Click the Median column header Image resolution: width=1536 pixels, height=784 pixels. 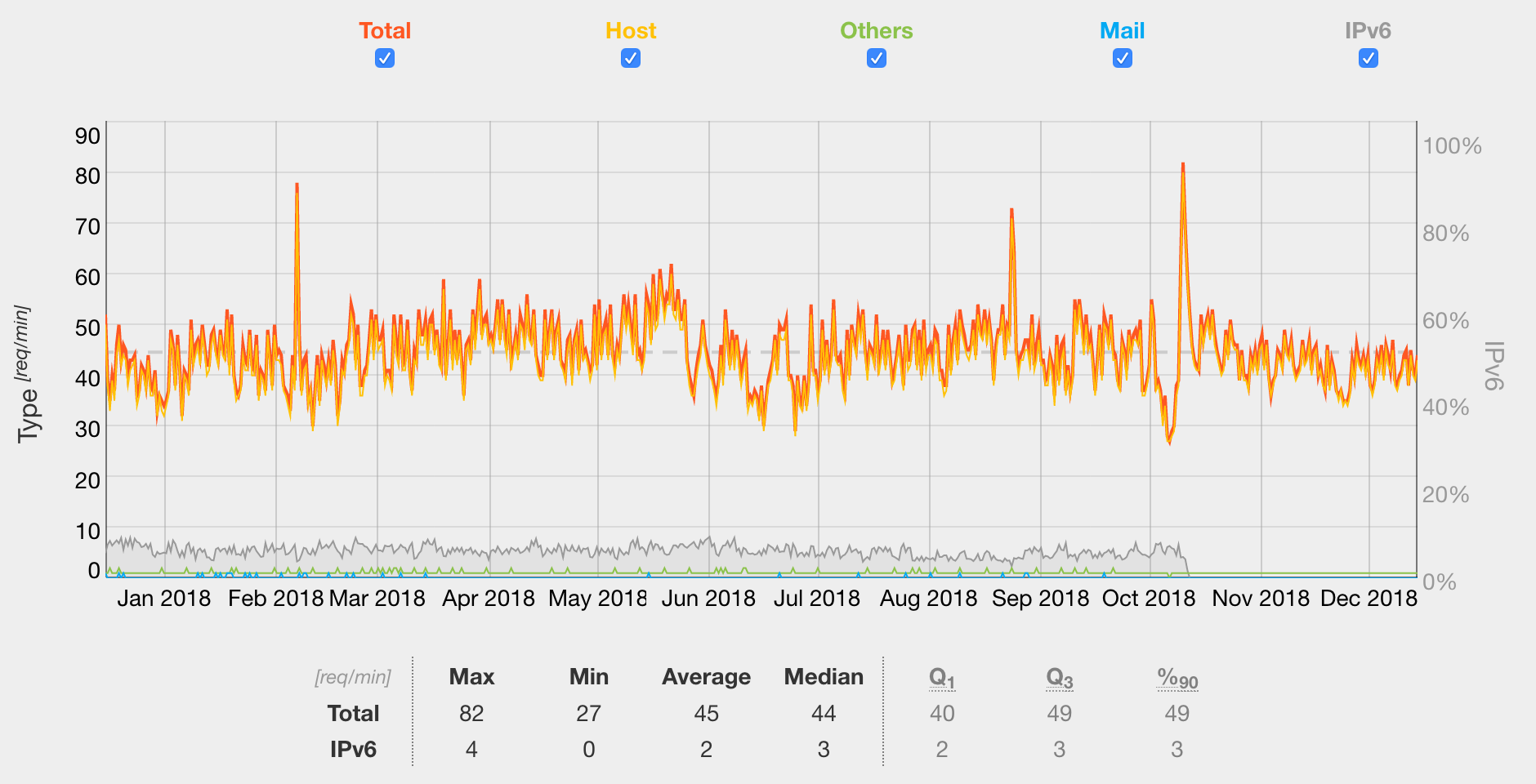click(824, 677)
